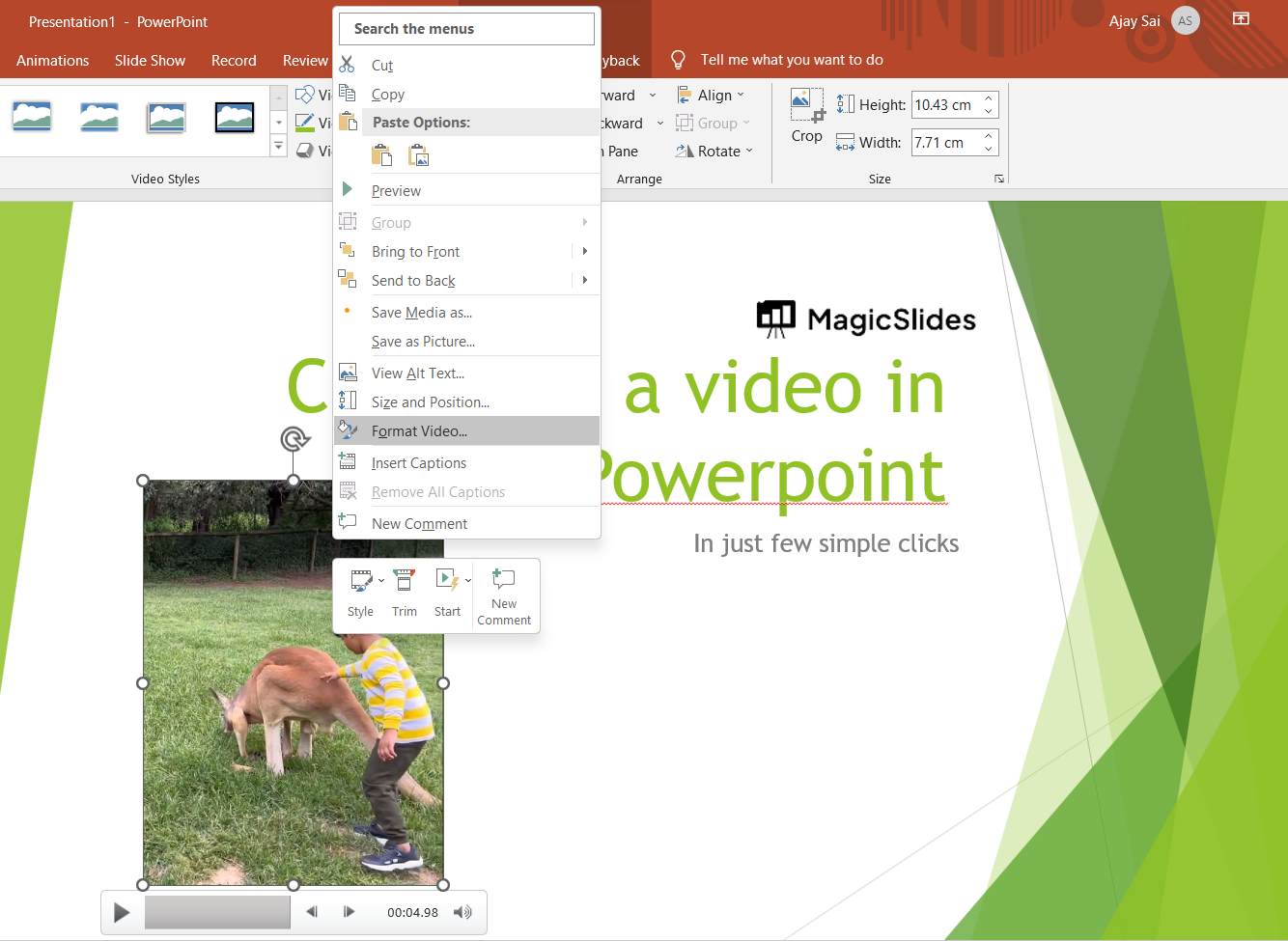The height and width of the screenshot is (941, 1288).
Task: Click the green Preview play icon
Action: pyautogui.click(x=348, y=189)
